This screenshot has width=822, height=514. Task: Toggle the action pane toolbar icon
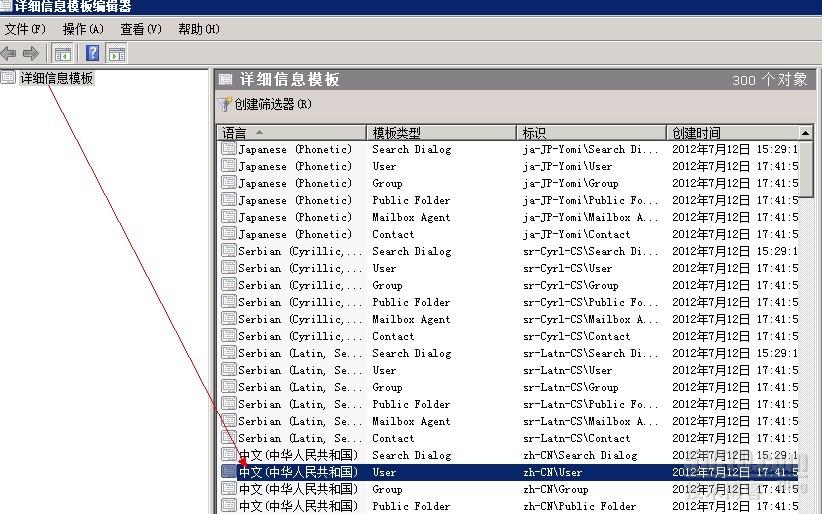(x=117, y=53)
